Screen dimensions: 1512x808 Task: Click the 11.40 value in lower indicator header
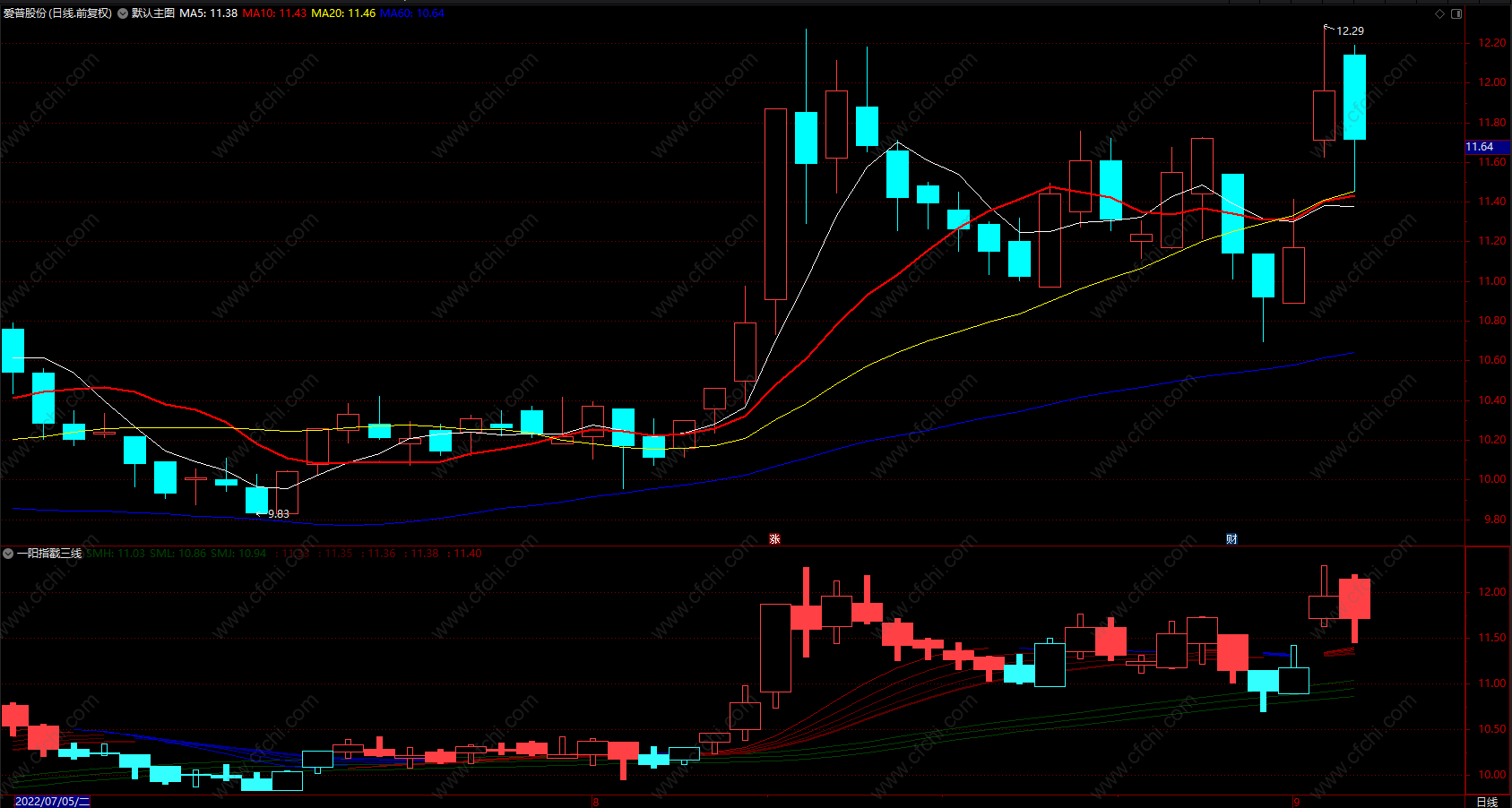[468, 554]
